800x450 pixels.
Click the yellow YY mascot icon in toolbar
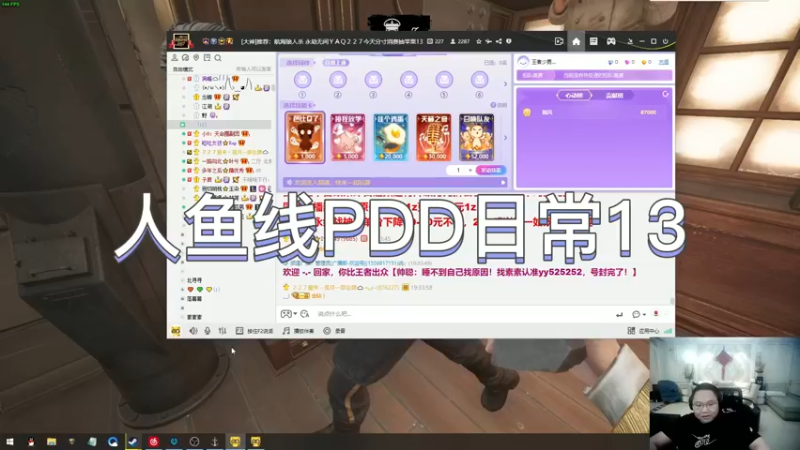coord(176,331)
